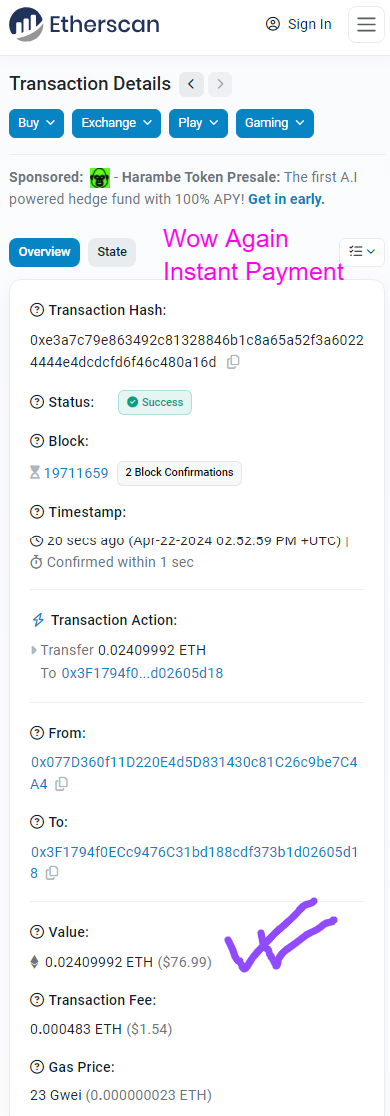Switch to the State tab
Image resolution: width=390 pixels, height=1116 pixels.
[x=112, y=252]
